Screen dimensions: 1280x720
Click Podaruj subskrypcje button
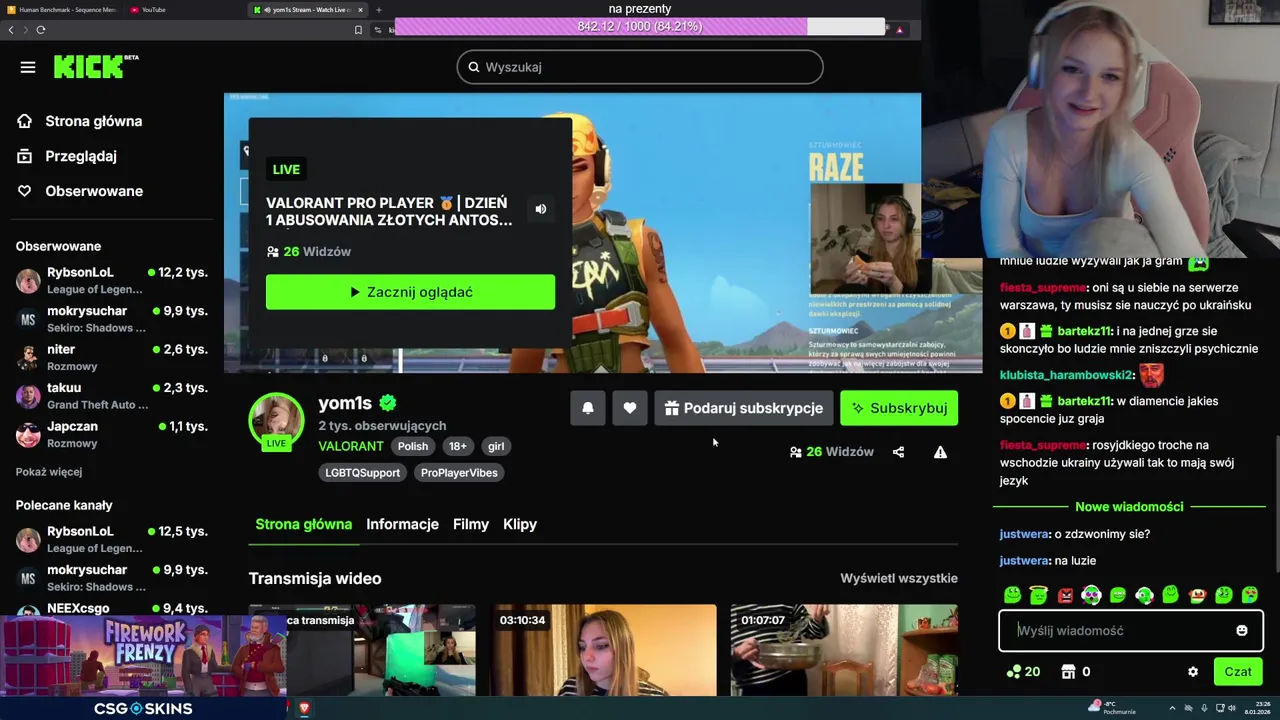743,408
